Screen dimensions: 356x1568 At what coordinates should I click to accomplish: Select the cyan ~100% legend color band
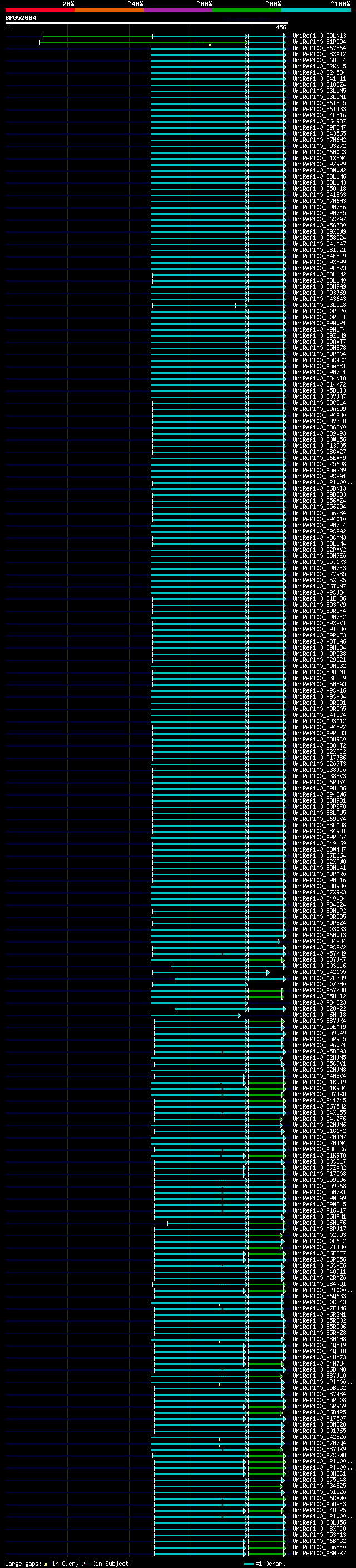pyautogui.click(x=316, y=10)
